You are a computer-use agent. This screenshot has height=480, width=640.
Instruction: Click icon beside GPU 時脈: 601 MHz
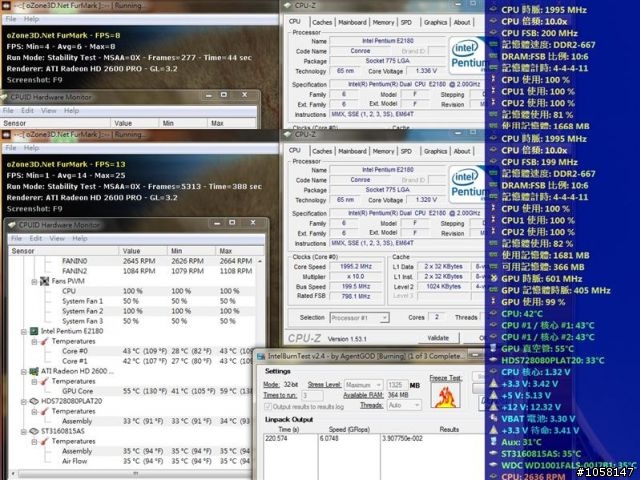coord(493,279)
